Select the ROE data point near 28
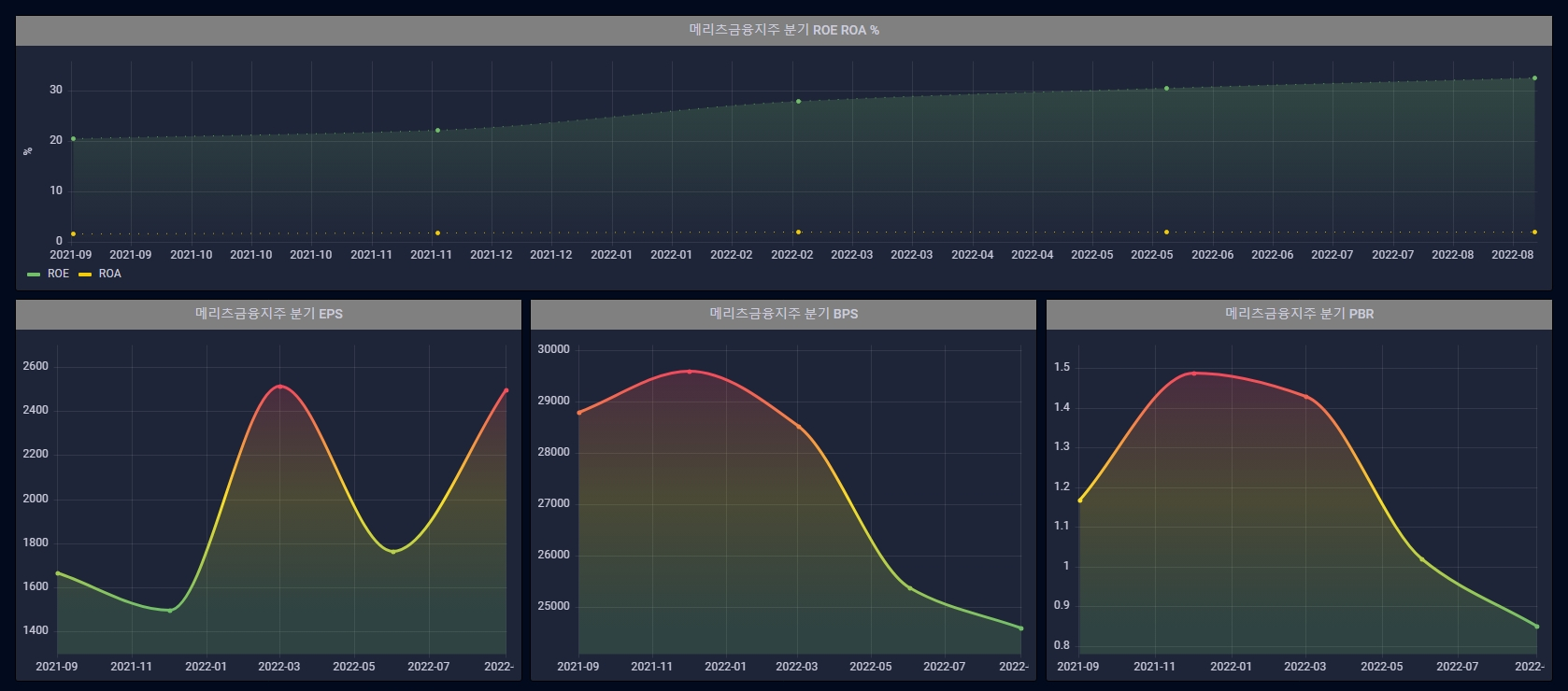This screenshot has height=691, width=1568. pos(798,102)
